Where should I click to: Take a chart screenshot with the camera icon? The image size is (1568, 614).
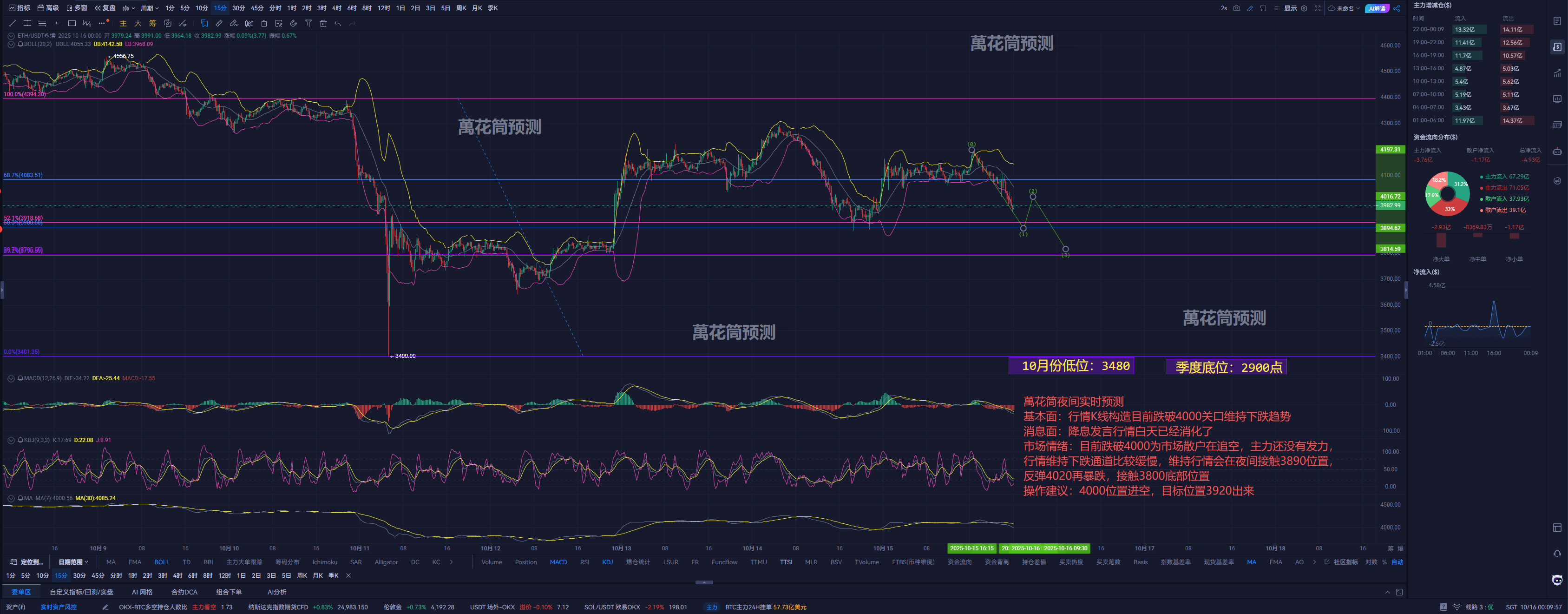[x=1236, y=8]
